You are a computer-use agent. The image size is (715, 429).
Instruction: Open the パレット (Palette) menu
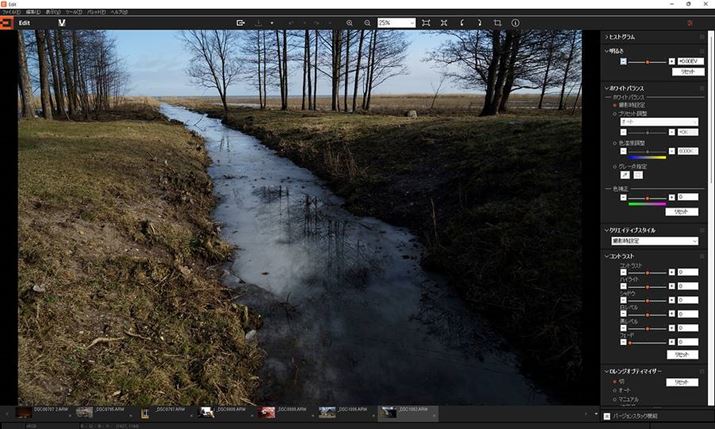97,12
